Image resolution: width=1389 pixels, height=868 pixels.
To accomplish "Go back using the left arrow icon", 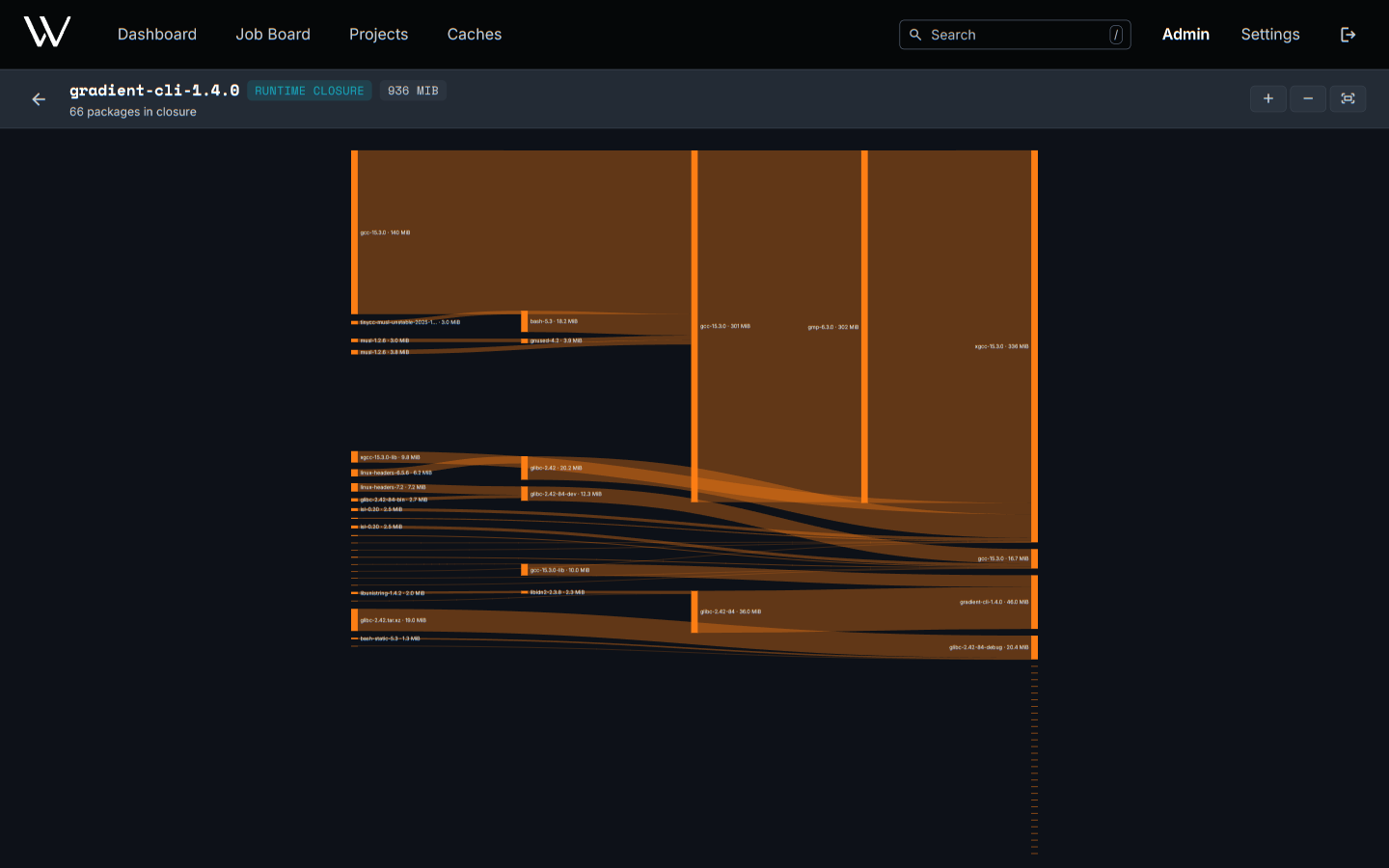I will tap(39, 99).
